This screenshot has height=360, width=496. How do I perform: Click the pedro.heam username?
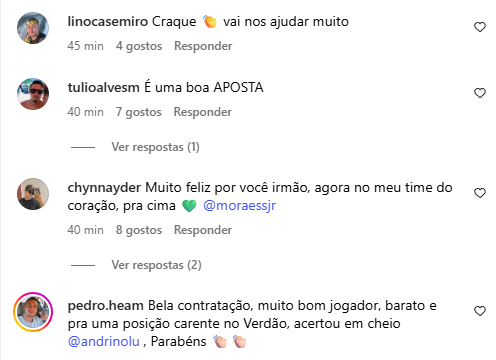click(106, 306)
